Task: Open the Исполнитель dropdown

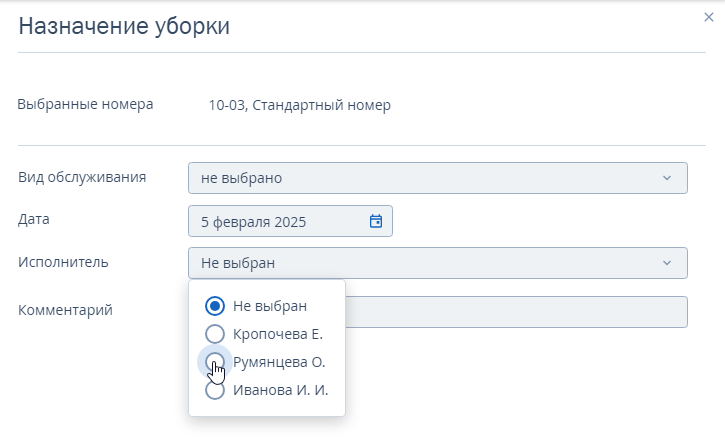Action: (437, 263)
